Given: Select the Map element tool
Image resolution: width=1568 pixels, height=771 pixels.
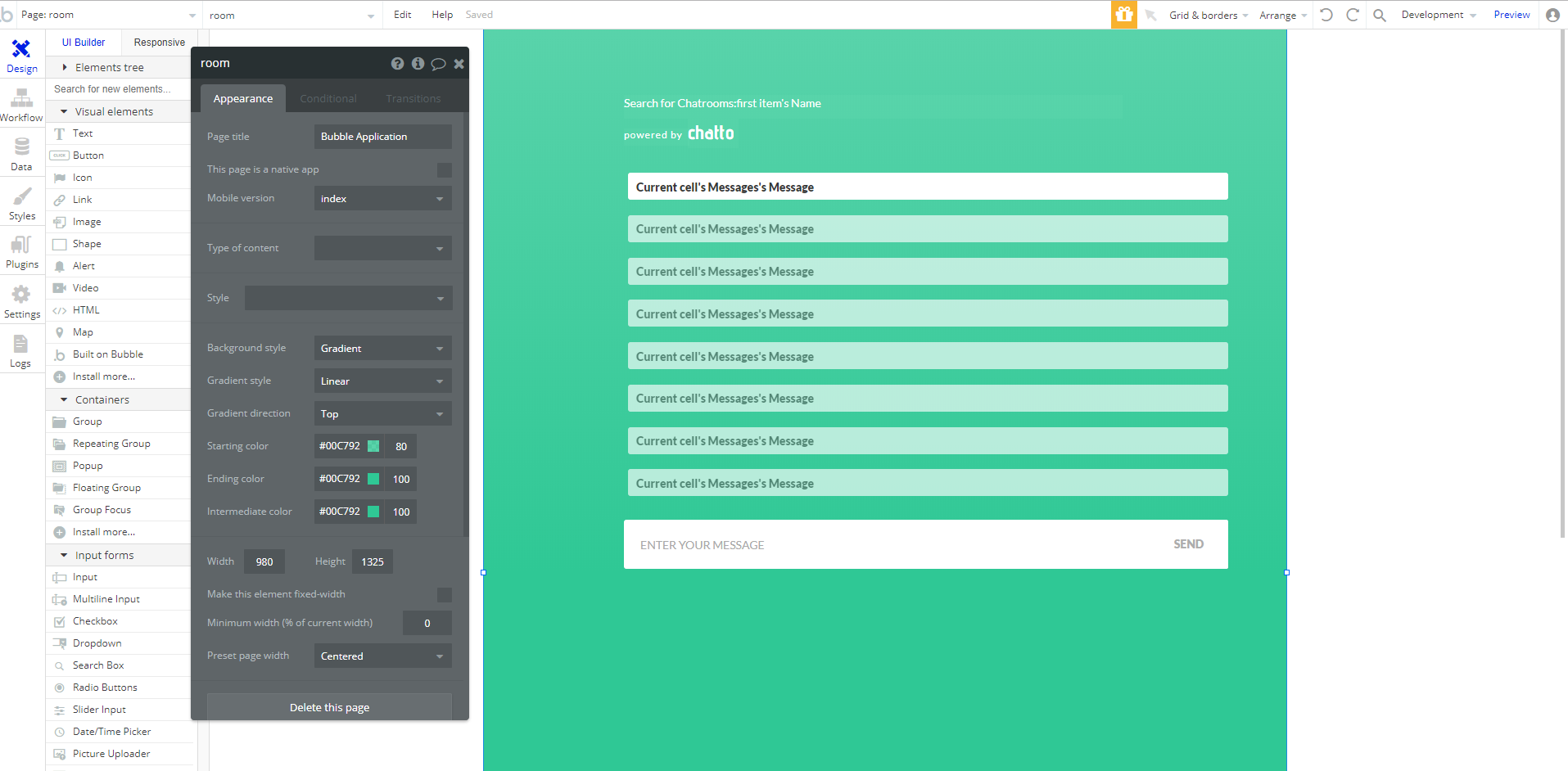Looking at the screenshot, I should tap(120, 332).
